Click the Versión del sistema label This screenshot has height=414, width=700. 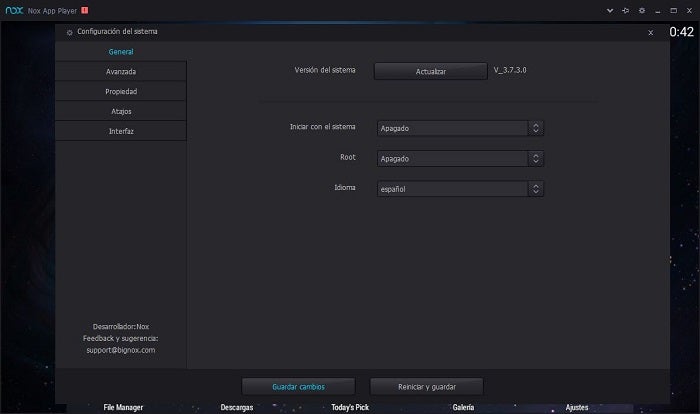(325, 70)
